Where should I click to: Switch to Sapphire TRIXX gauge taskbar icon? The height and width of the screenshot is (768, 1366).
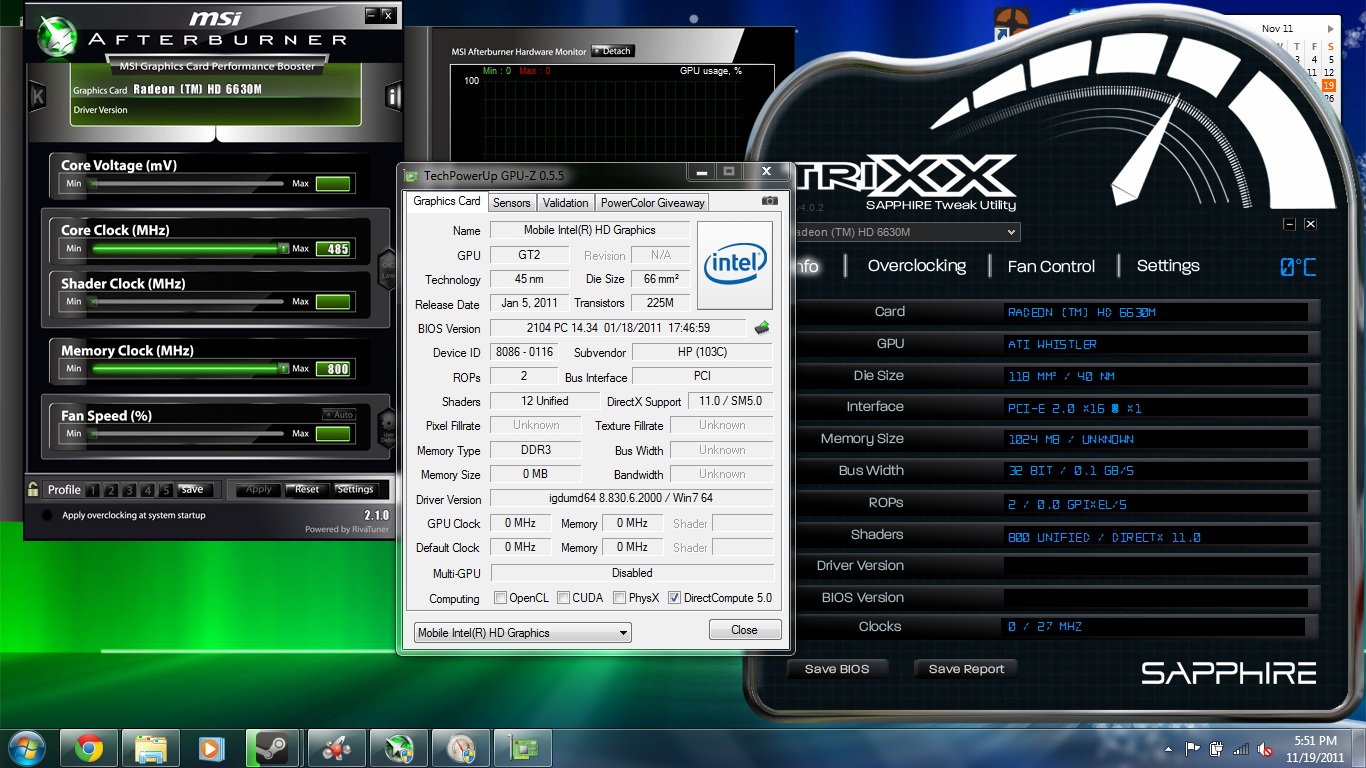click(460, 747)
